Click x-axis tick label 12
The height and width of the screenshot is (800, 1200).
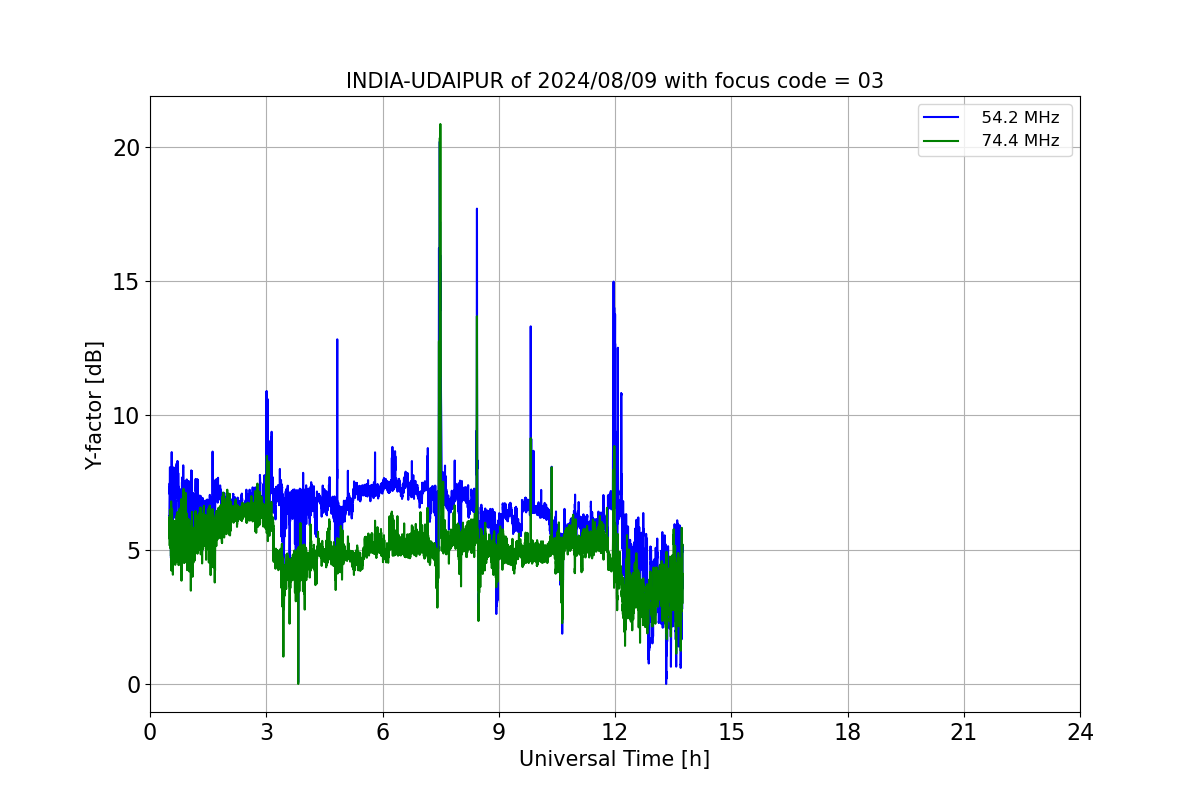(615, 732)
